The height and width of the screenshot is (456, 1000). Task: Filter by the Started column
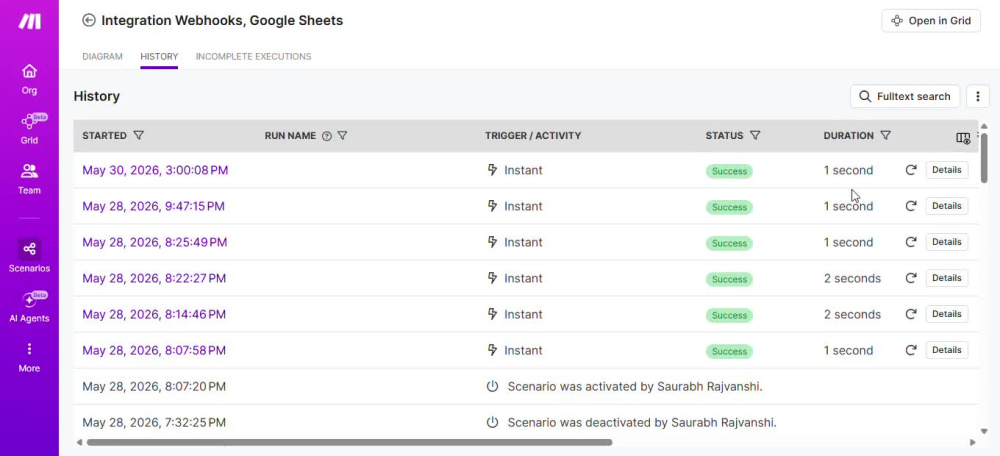tap(138, 135)
